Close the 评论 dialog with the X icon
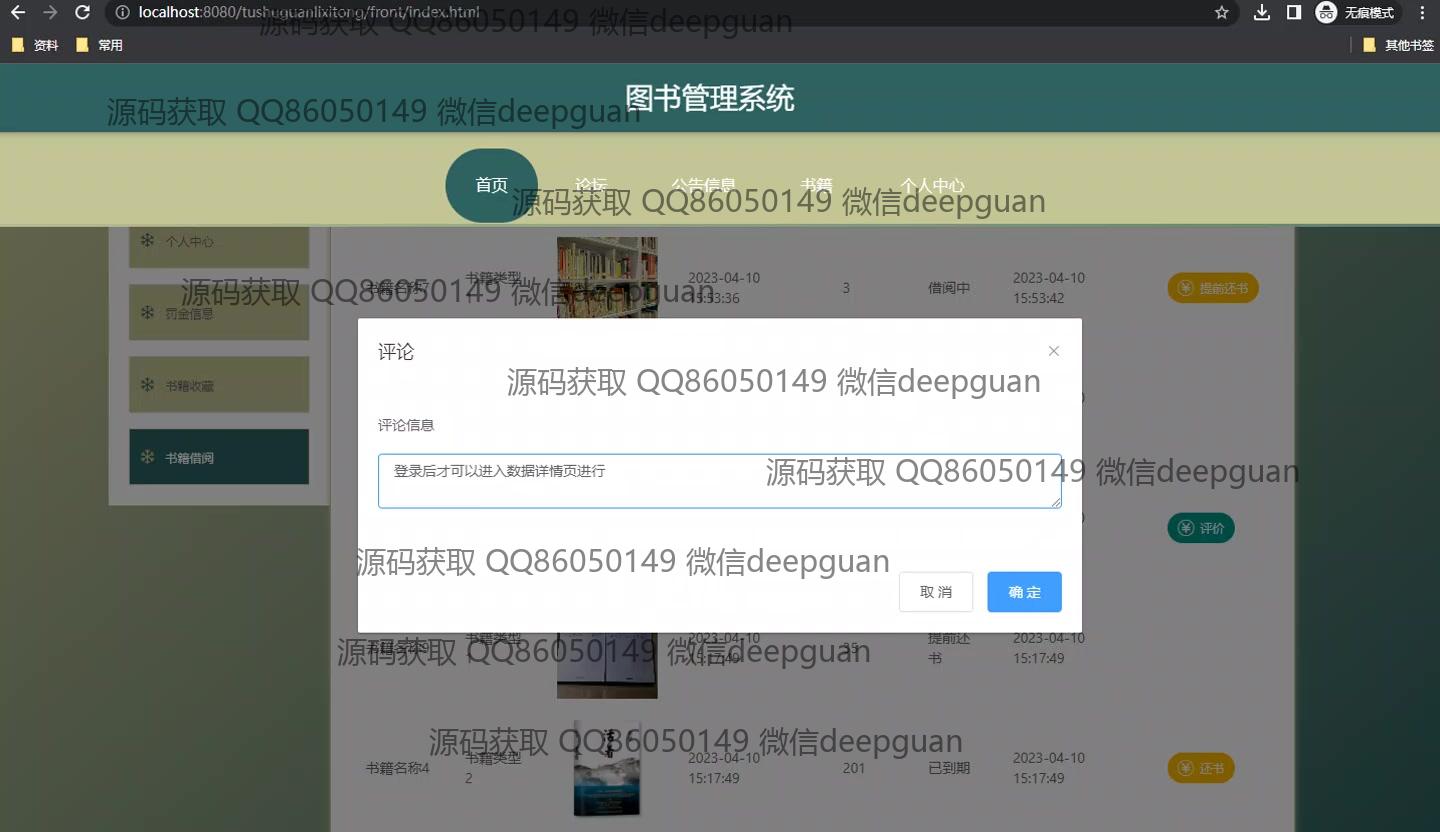Image resolution: width=1440 pixels, height=832 pixels. click(1053, 351)
